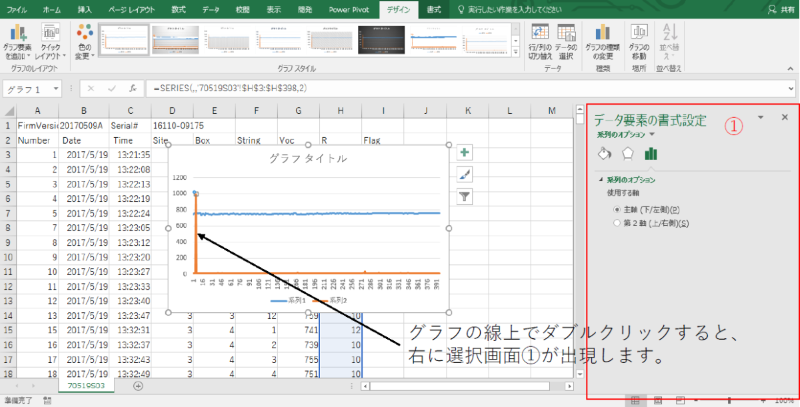Collapse the 系列のオプション section triangle
Image resolution: width=800 pixels, height=407 pixels.
601,180
